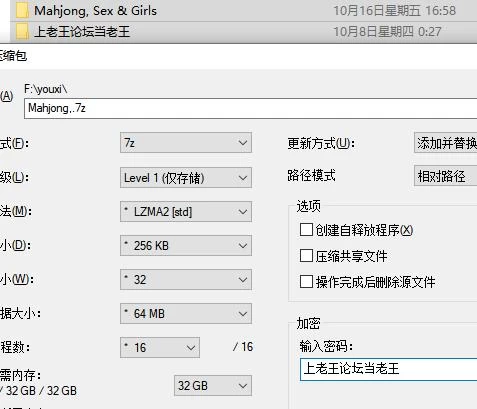Click the 选项 group title
The image size is (477, 409).
click(309, 206)
